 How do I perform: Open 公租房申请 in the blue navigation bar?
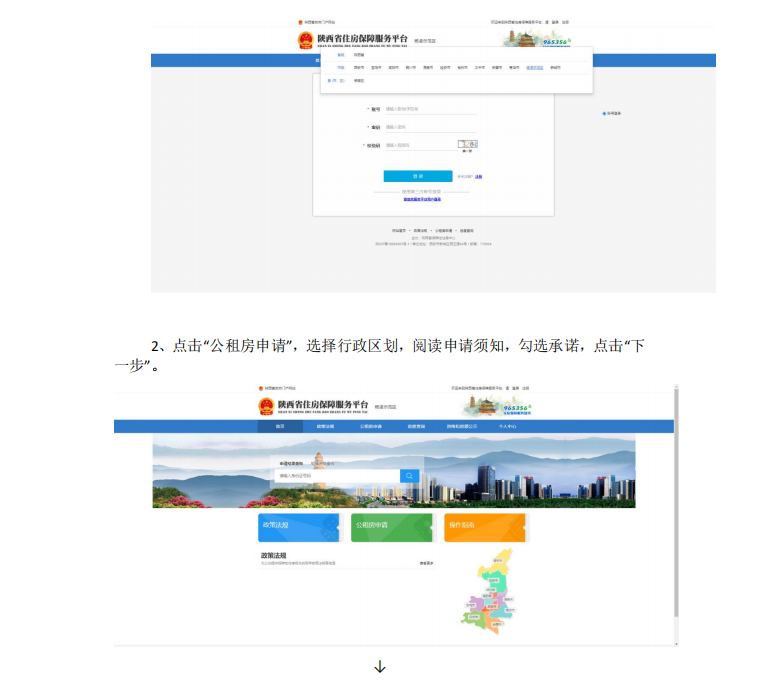pos(371,426)
